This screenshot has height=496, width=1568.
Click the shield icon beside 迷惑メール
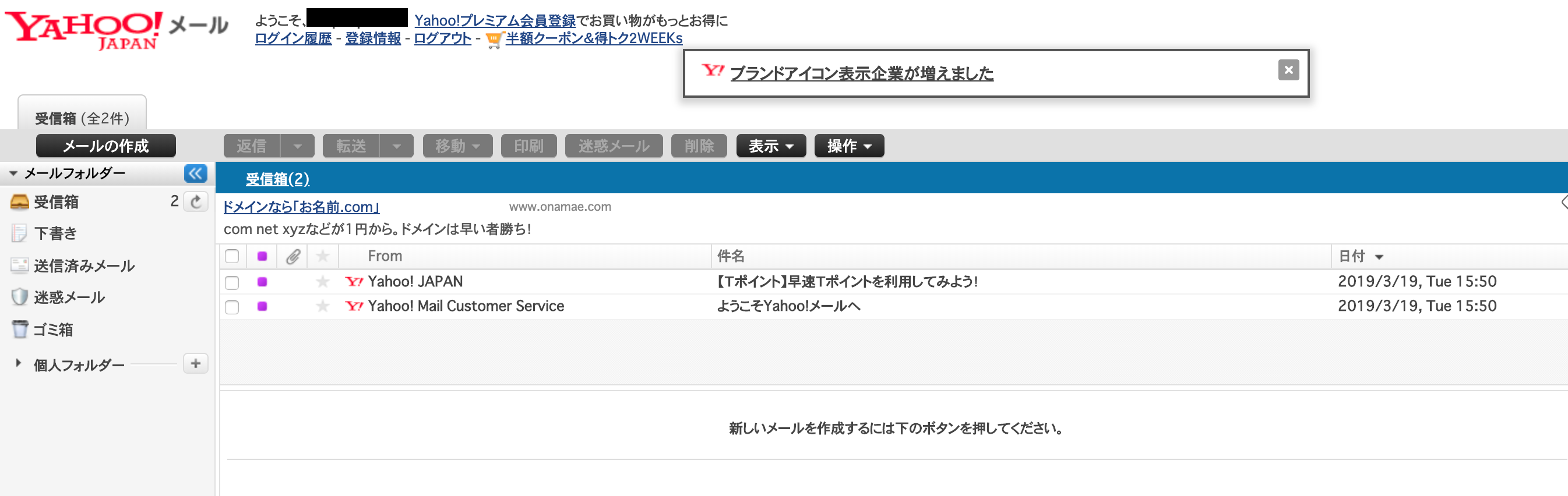tap(19, 297)
